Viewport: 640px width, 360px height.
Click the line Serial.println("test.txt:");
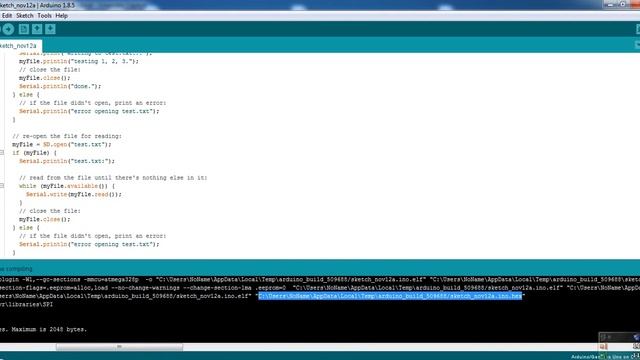tap(67, 161)
